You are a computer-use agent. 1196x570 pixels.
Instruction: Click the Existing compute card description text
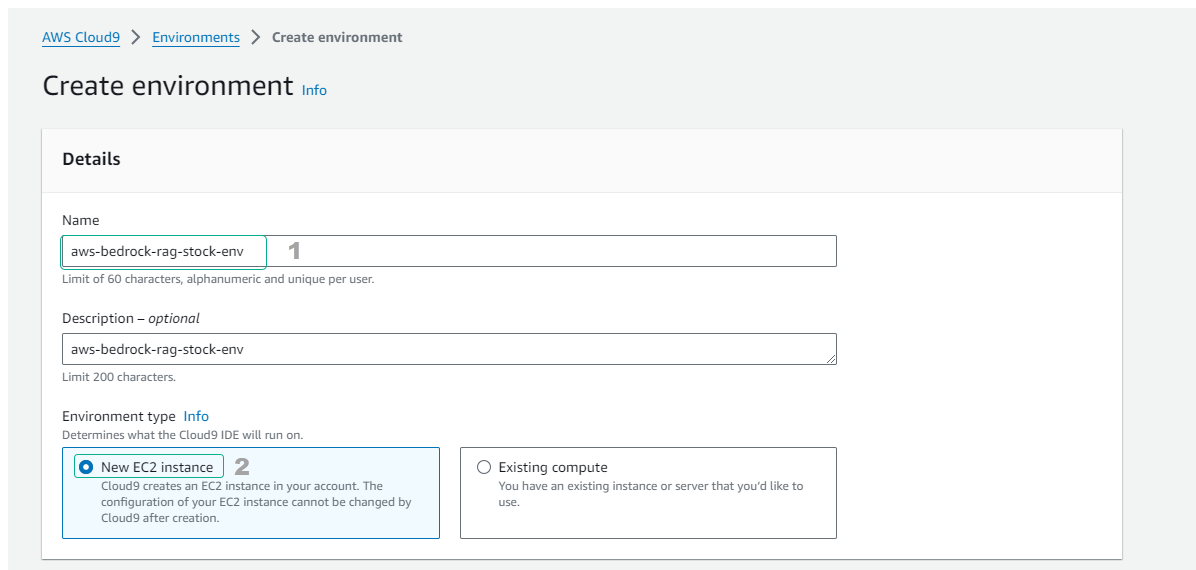(650, 494)
